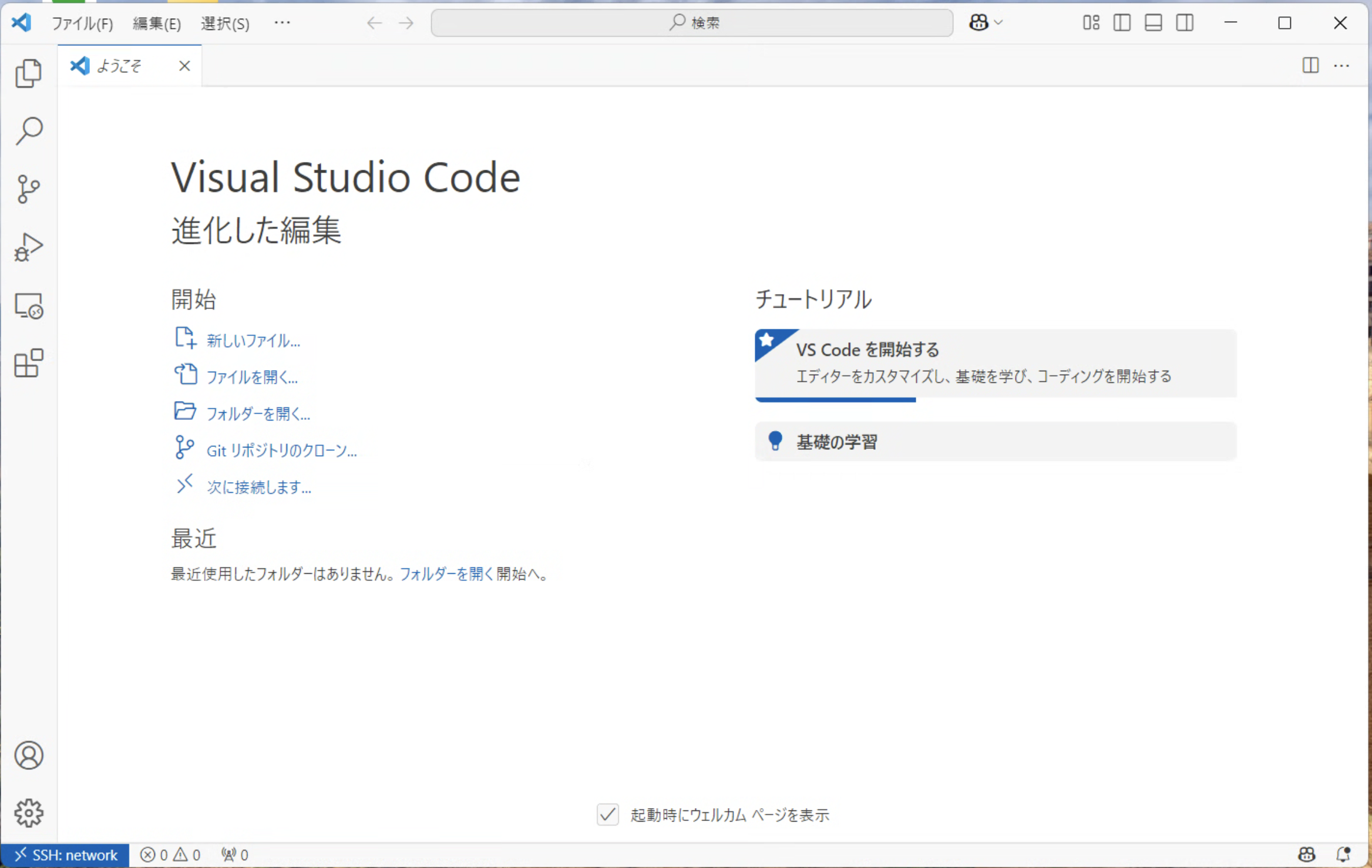Click the folder icon beside フォルダーを開く
The height and width of the screenshot is (868, 1372).
click(185, 411)
